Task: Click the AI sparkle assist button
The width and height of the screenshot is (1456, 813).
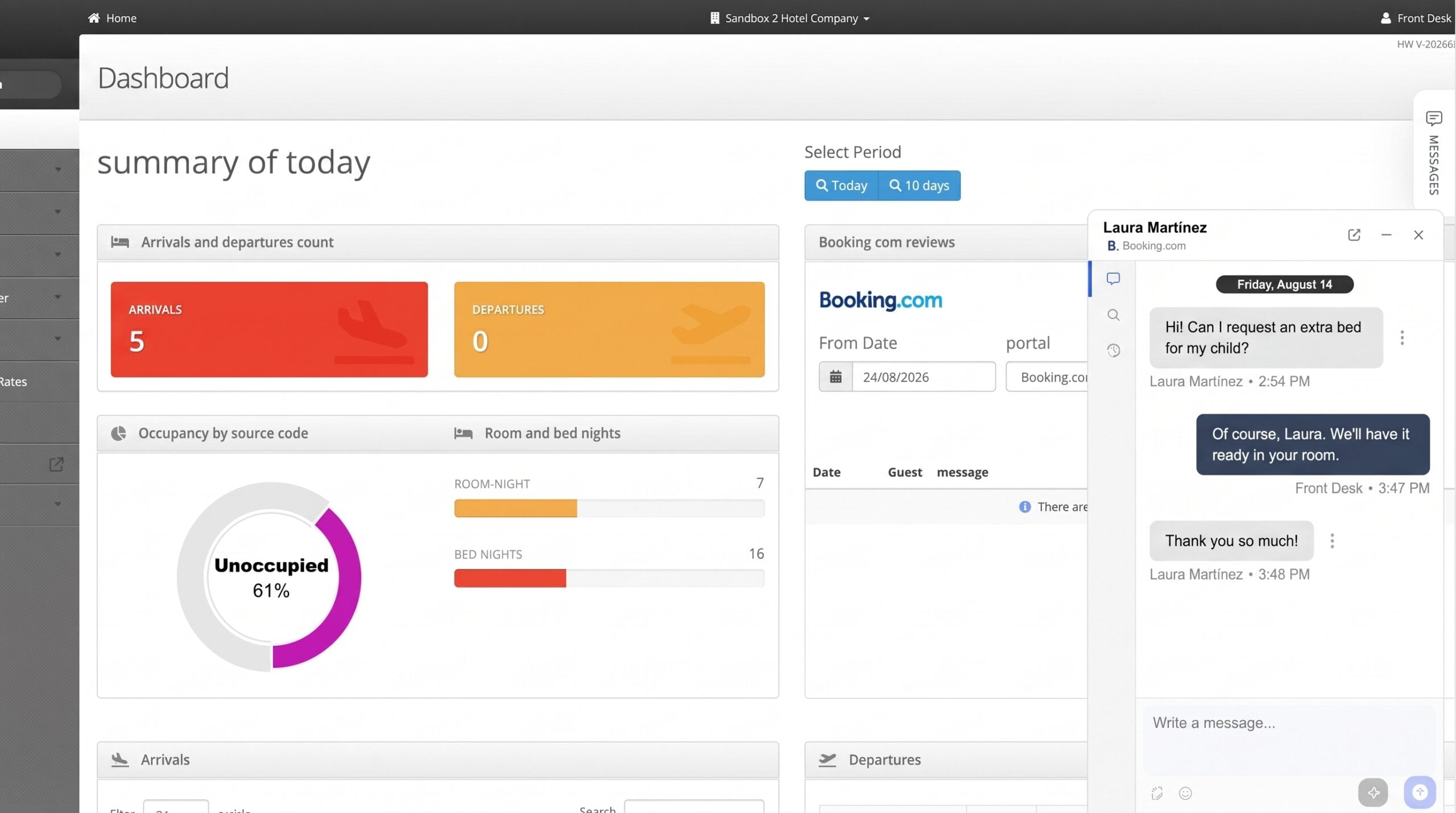Action: pyautogui.click(x=1373, y=792)
